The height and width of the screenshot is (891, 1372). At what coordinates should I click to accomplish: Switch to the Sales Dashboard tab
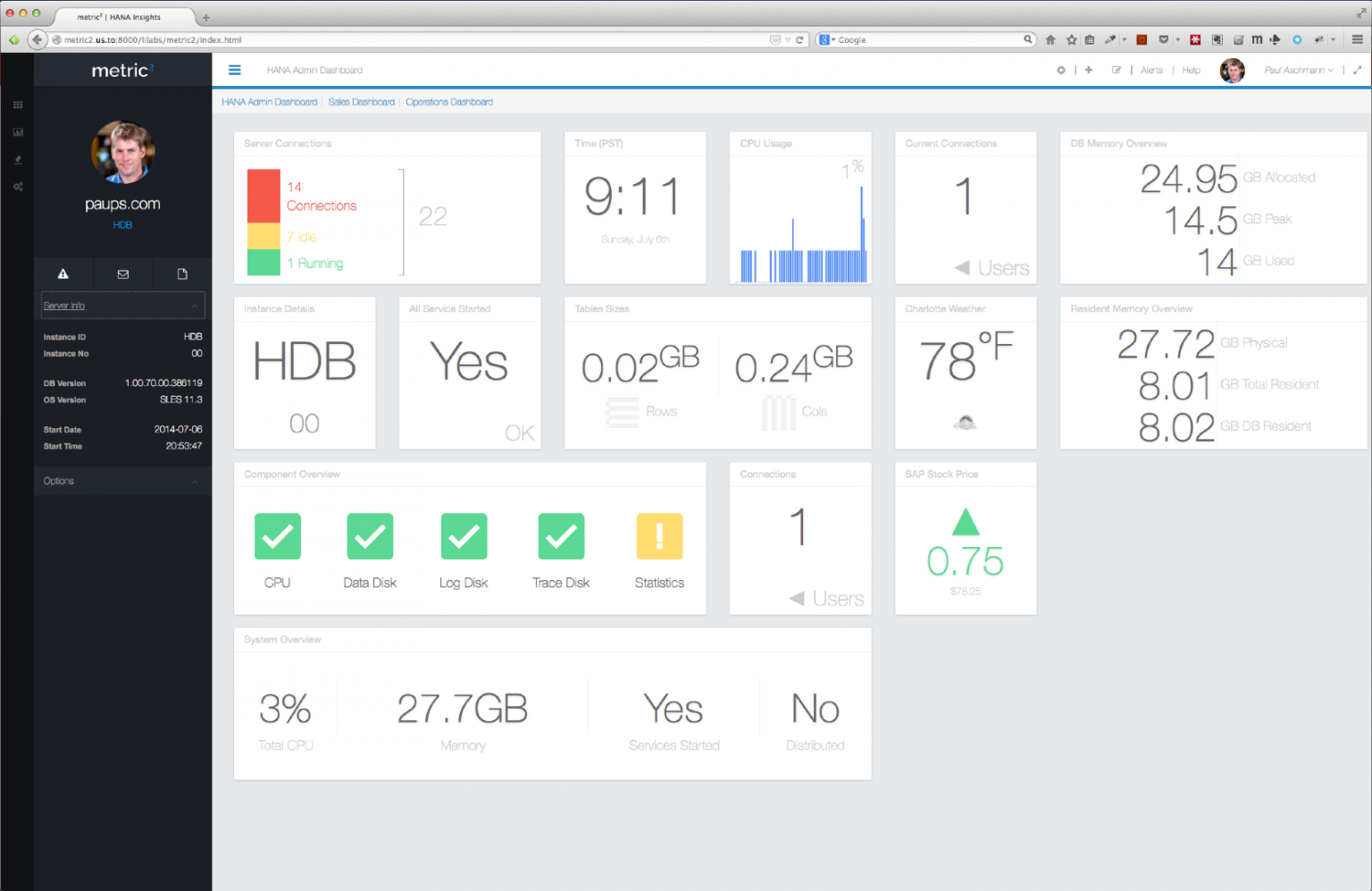pos(362,102)
